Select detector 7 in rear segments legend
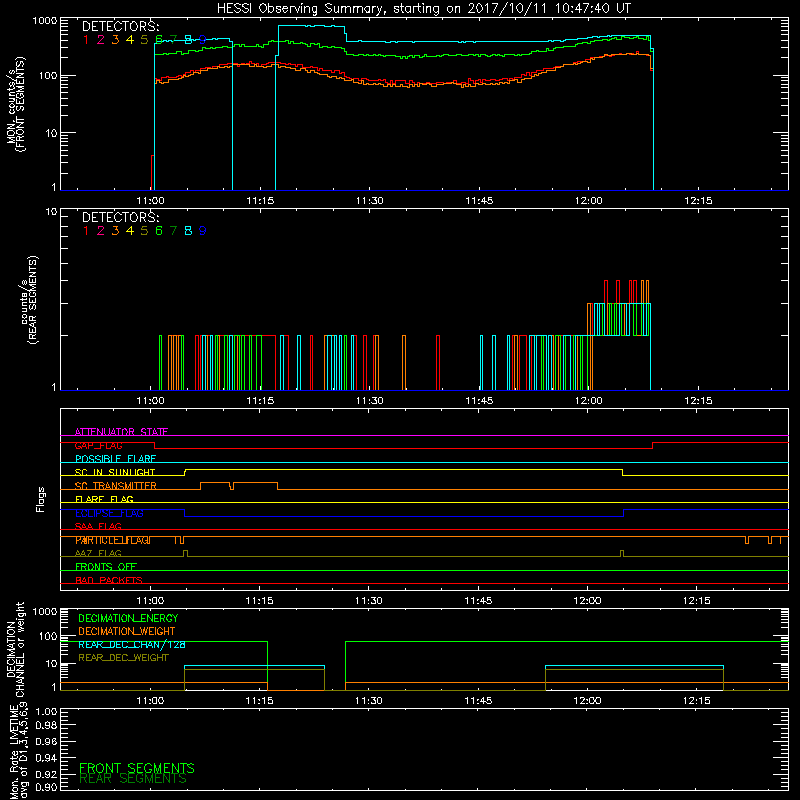The height and width of the screenshot is (800, 800). pyautogui.click(x=173, y=231)
